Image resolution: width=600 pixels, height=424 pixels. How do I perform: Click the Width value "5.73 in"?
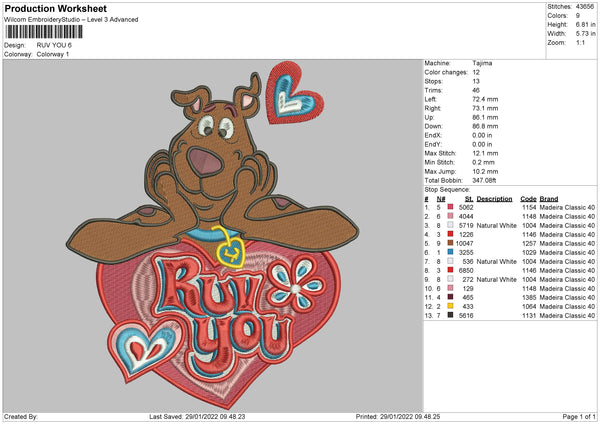click(x=585, y=34)
